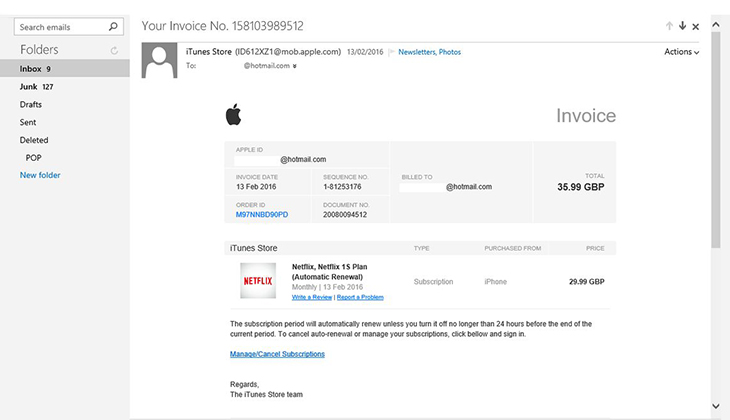Viewport: 730px width, 420px height.
Task: Click the vertical scrollbar thumb
Action: coord(716,140)
